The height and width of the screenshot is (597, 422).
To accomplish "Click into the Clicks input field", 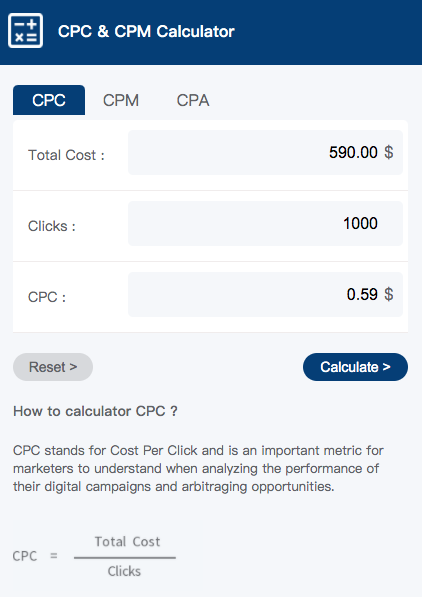I will pos(265,223).
